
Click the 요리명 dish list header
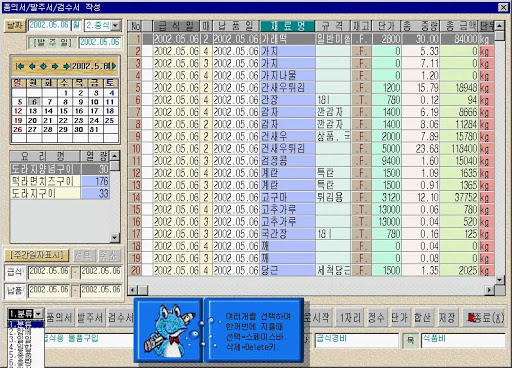point(45,156)
